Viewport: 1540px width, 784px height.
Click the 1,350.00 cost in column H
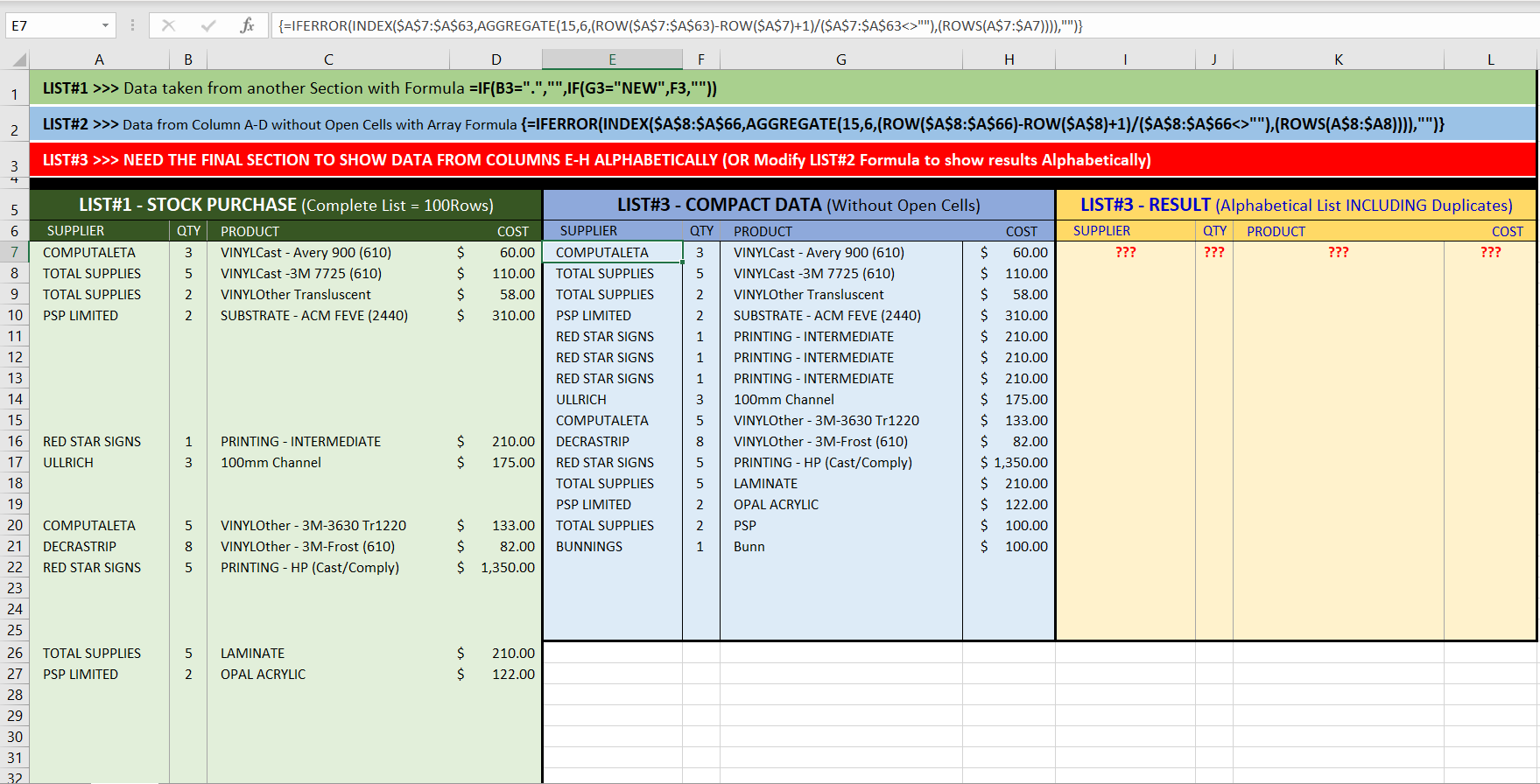pyautogui.click(x=1020, y=462)
